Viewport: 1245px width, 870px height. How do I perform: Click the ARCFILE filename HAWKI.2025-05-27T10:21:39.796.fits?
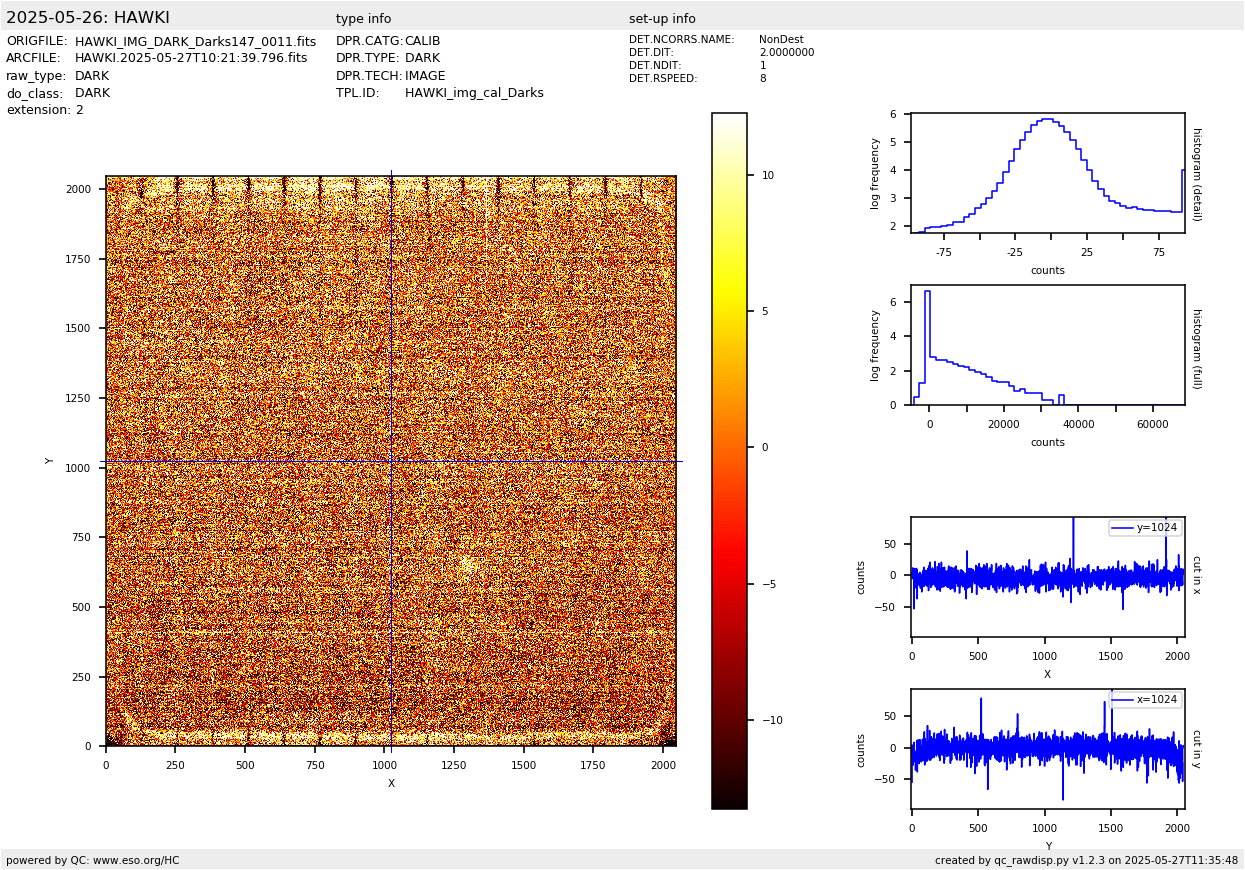coord(191,59)
